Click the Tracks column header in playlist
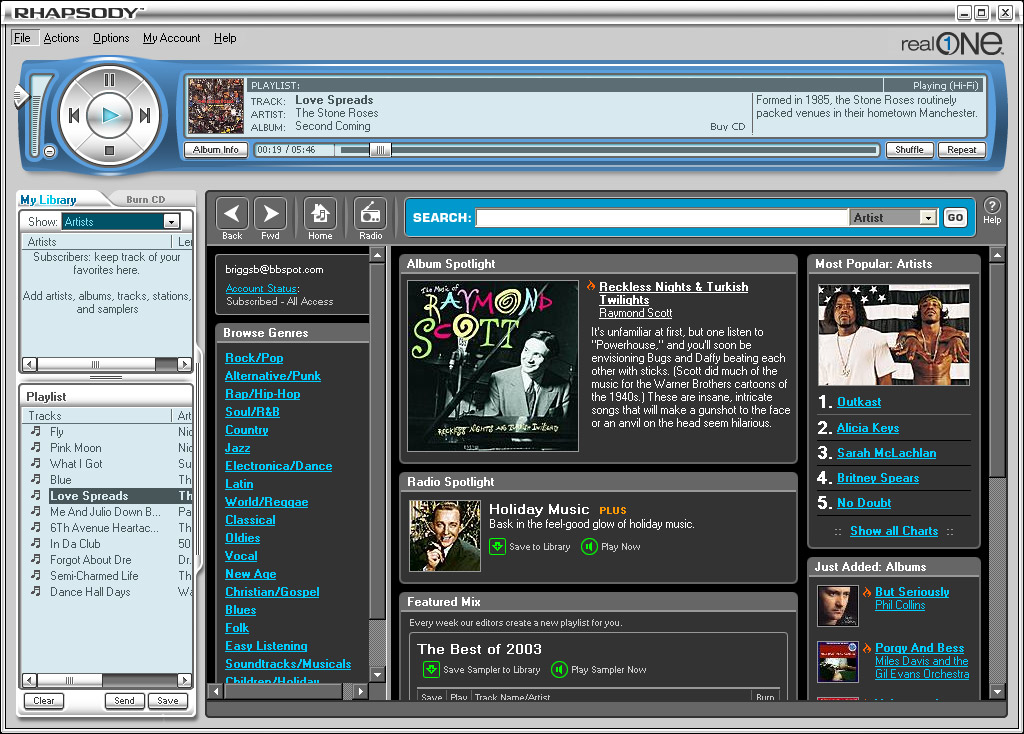Viewport: 1024px width, 734px height. [97, 416]
